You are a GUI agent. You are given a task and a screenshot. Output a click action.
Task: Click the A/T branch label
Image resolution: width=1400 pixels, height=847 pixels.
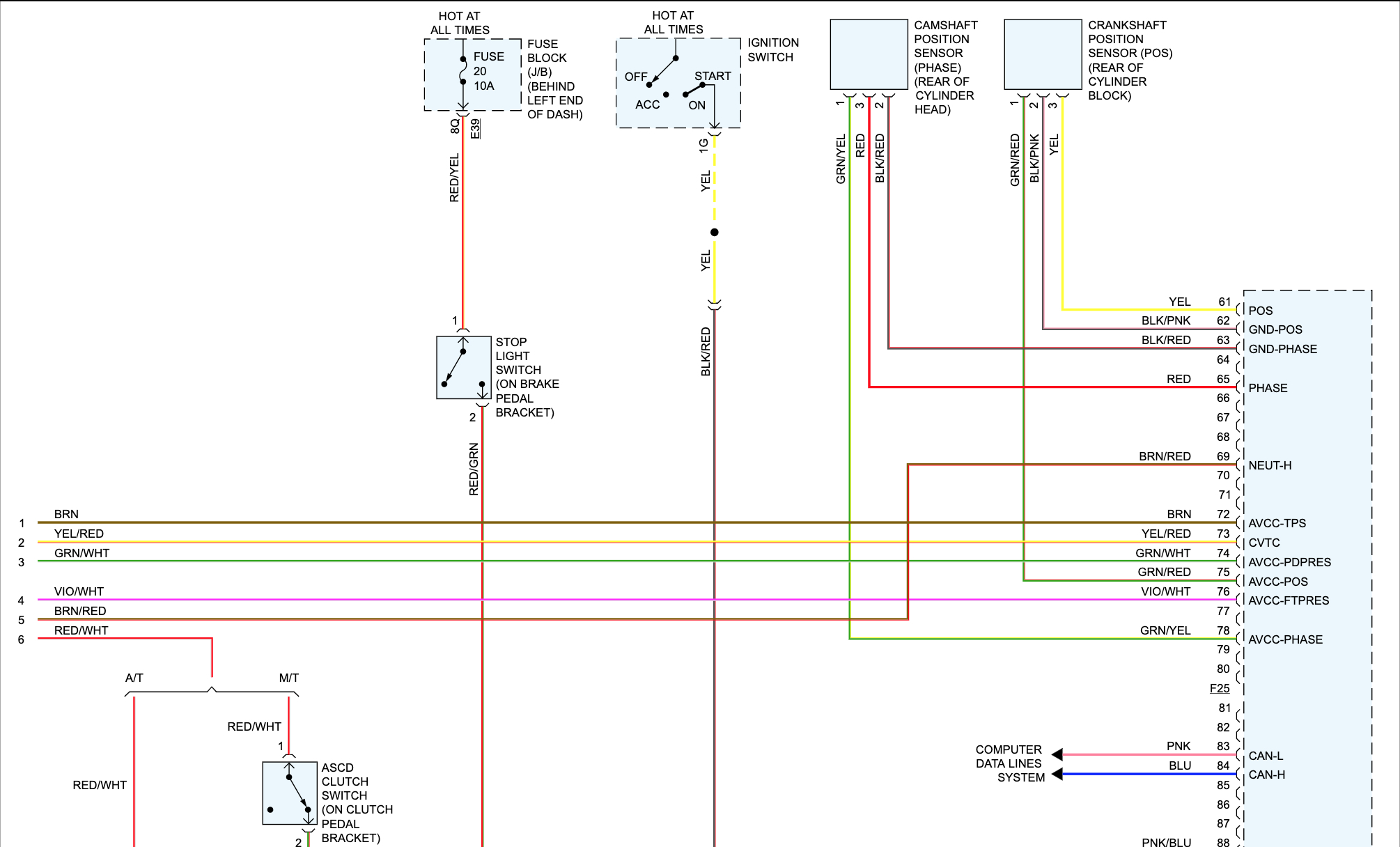point(134,678)
